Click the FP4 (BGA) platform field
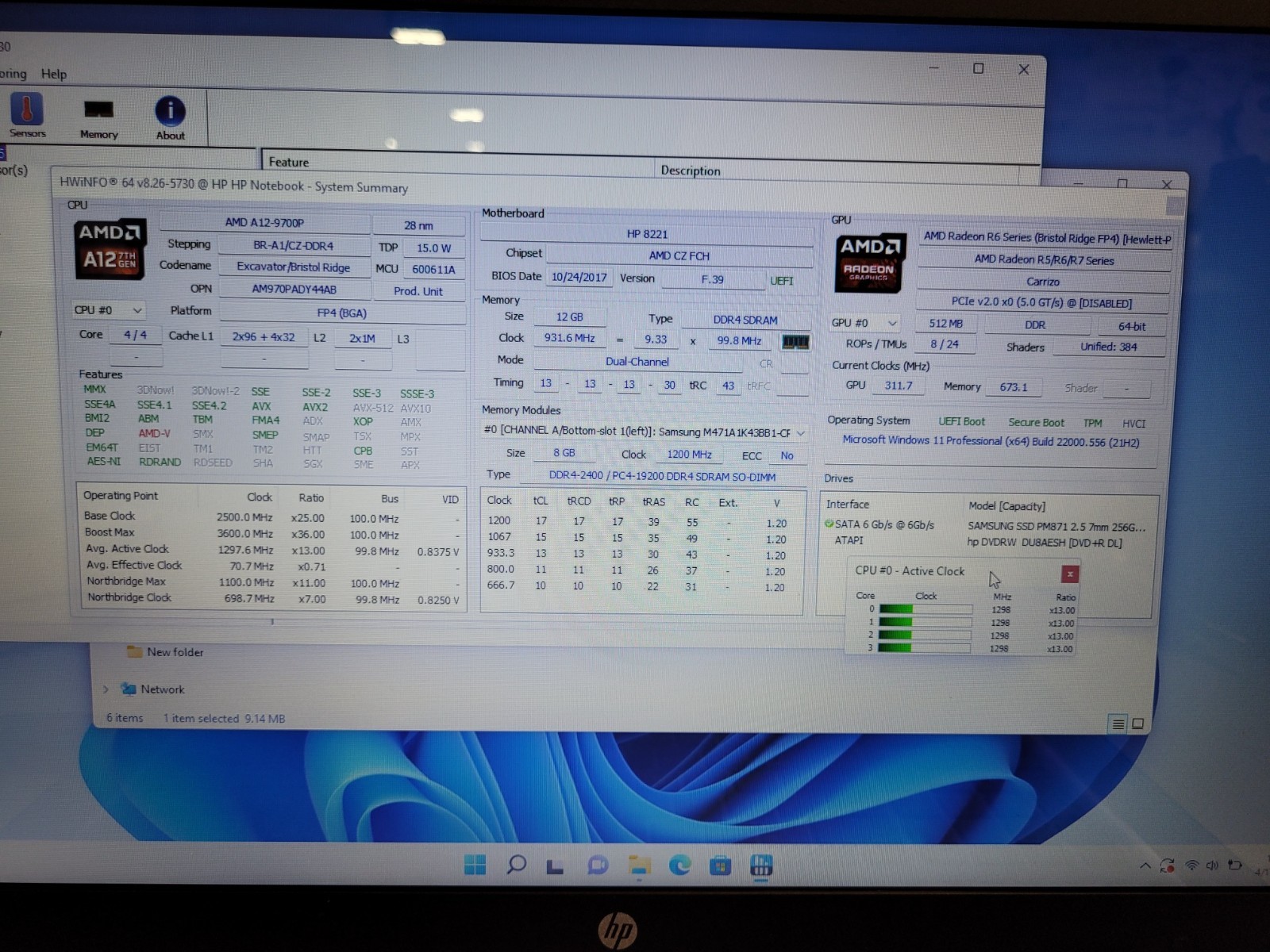1270x952 pixels. click(x=341, y=313)
